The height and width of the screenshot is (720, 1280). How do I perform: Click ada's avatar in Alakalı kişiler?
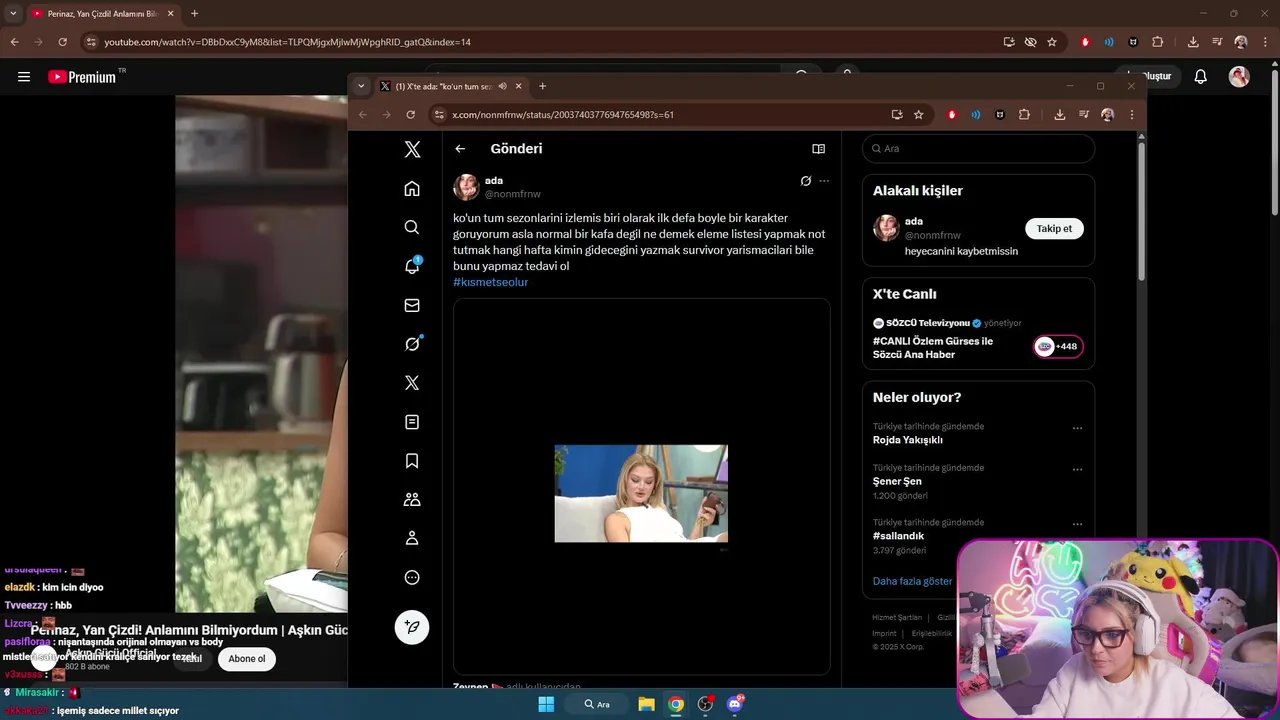pos(886,228)
